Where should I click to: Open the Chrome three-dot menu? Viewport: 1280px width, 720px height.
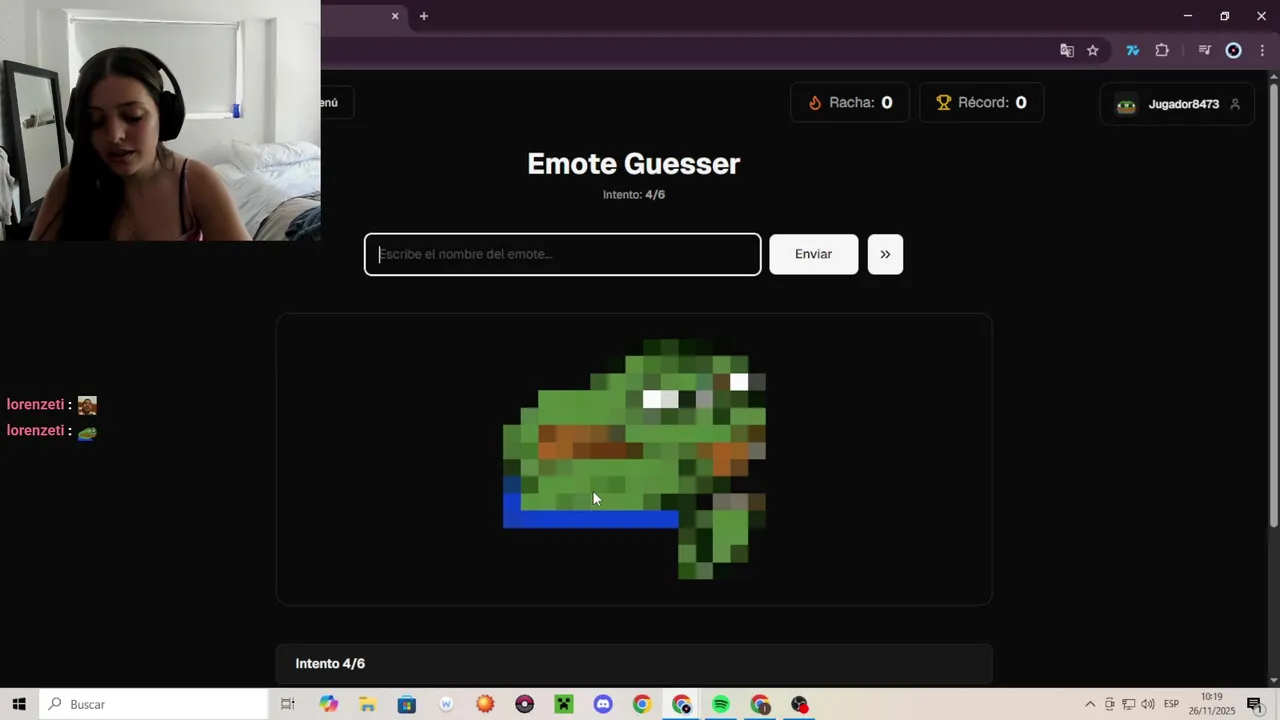click(1262, 50)
